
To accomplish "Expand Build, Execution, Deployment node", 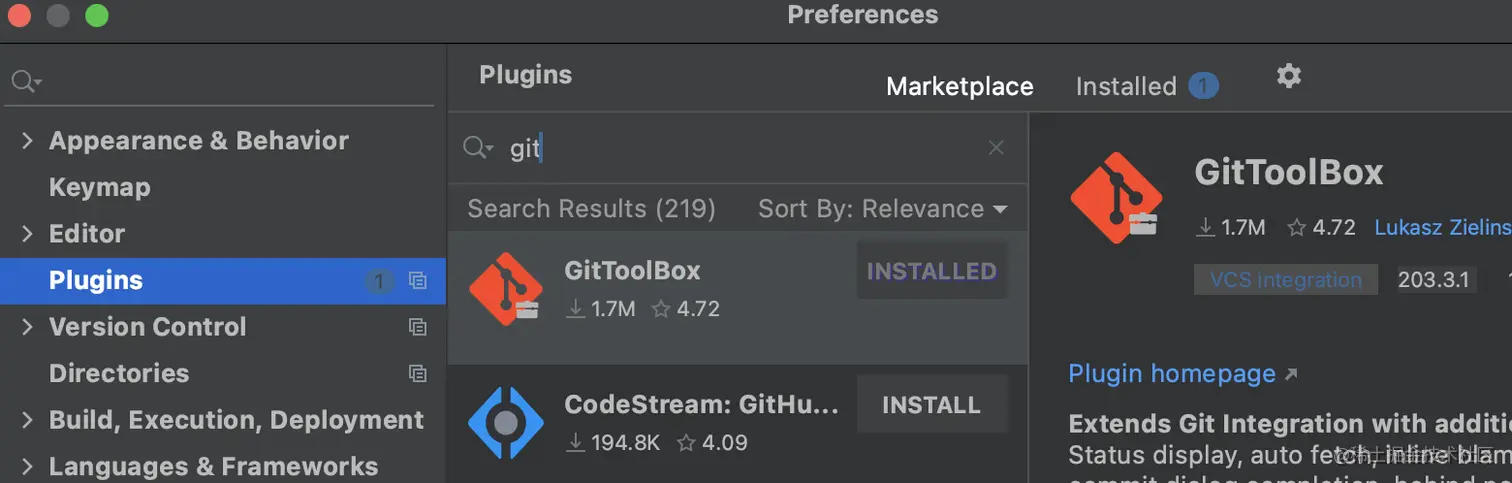I will point(27,420).
